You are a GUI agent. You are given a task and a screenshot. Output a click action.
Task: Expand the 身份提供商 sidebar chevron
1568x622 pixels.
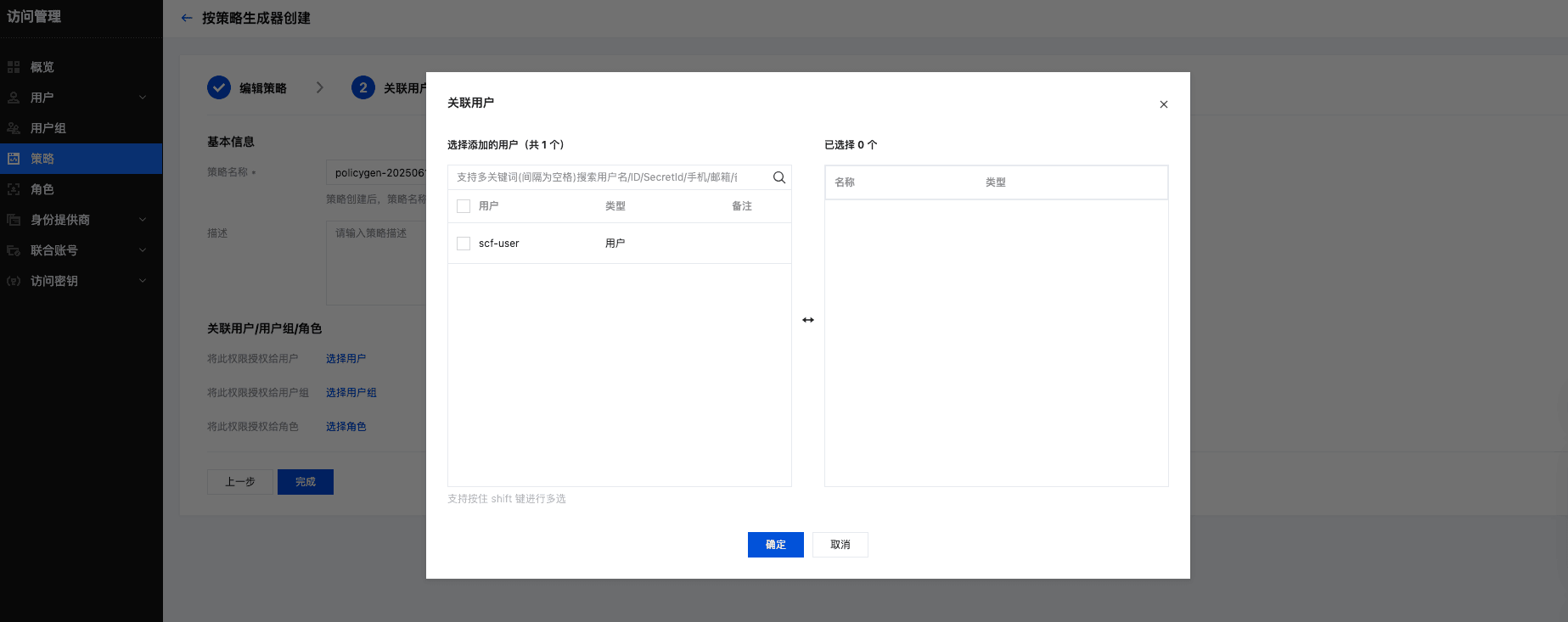(x=143, y=220)
